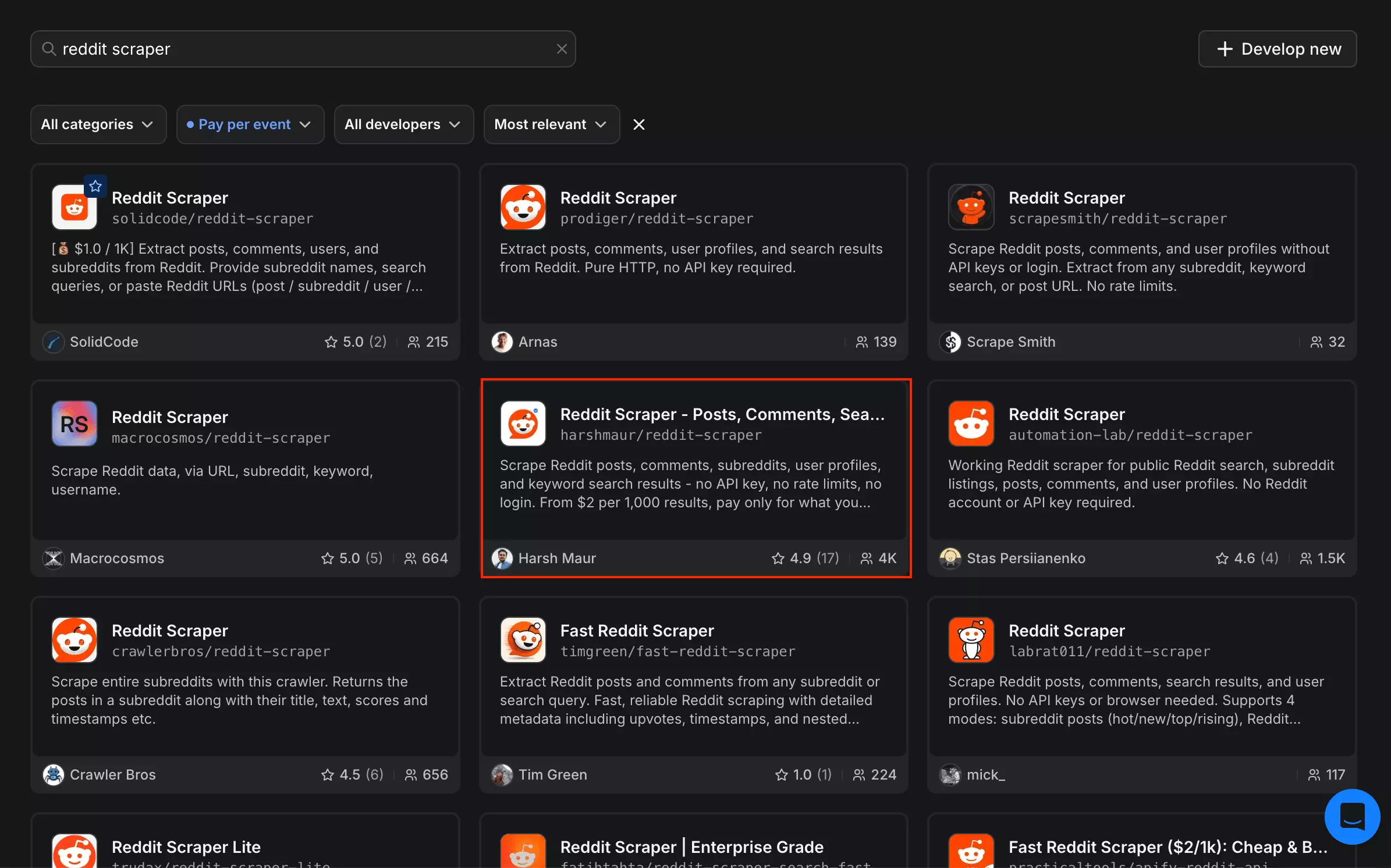Open the All categories dropdown

tap(98, 124)
